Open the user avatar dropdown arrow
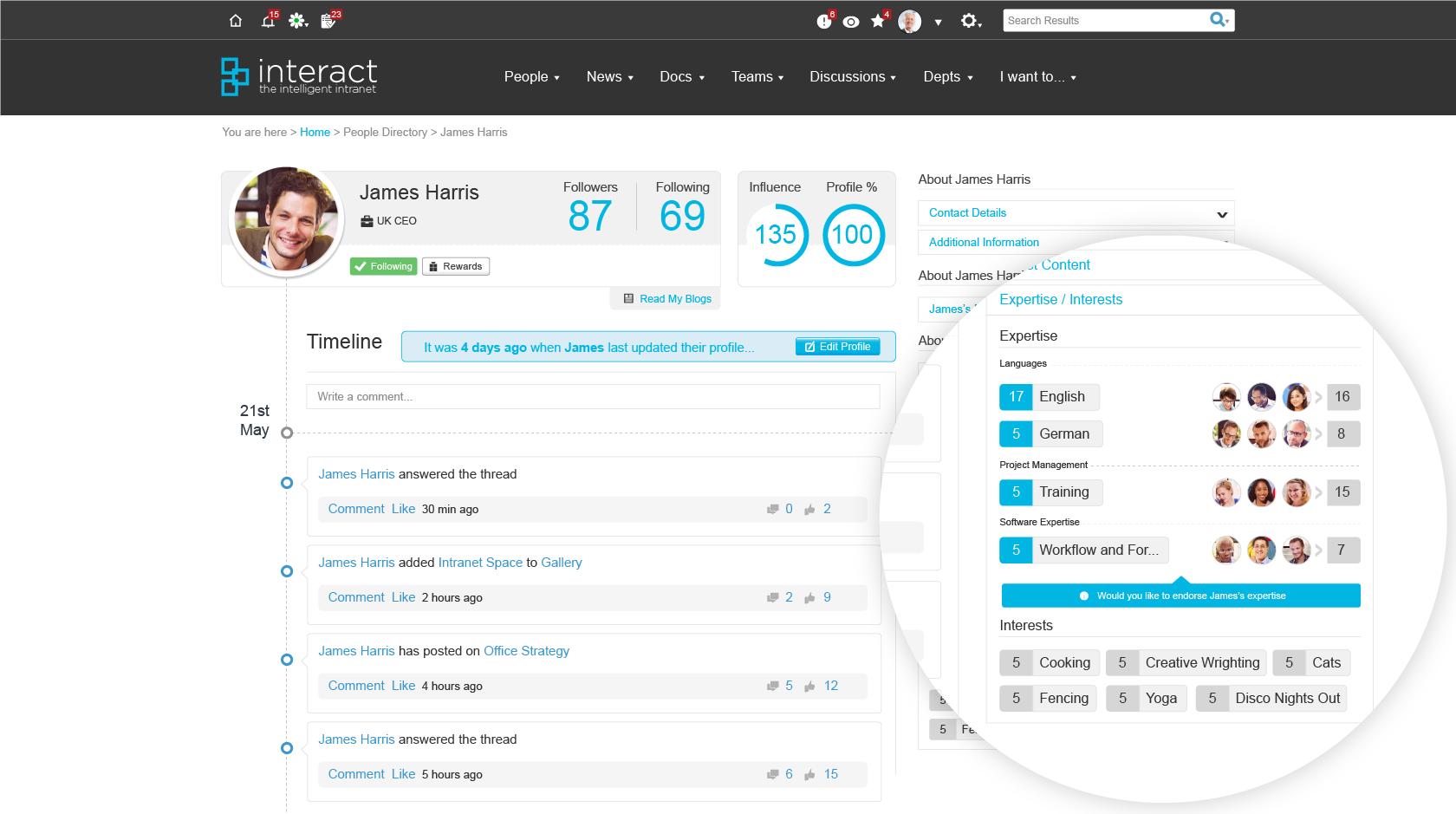Screen dimensions: 1456x814 click(x=938, y=23)
